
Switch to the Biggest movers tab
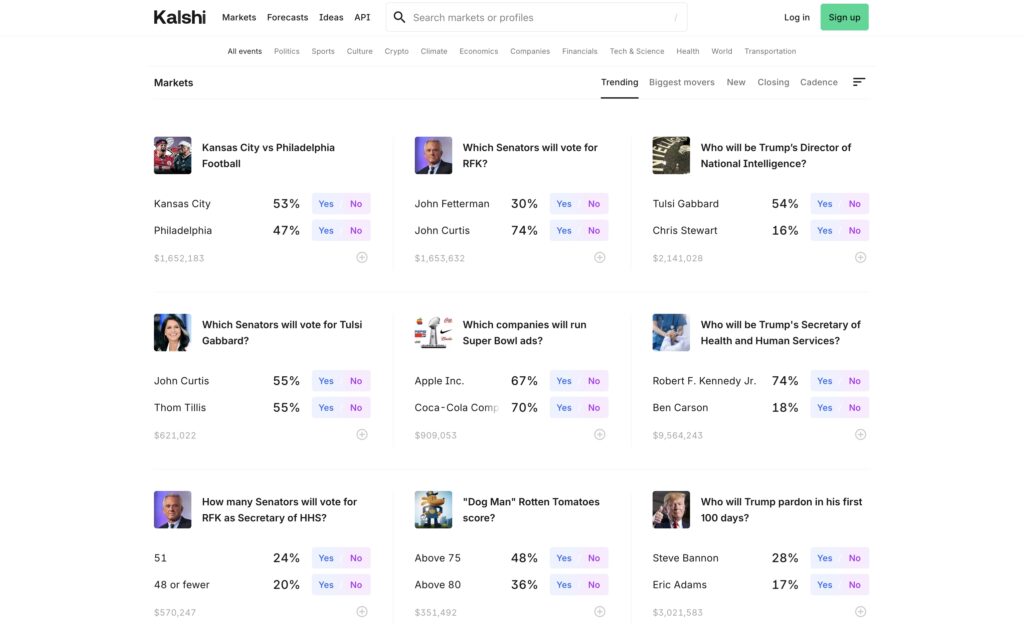(682, 82)
